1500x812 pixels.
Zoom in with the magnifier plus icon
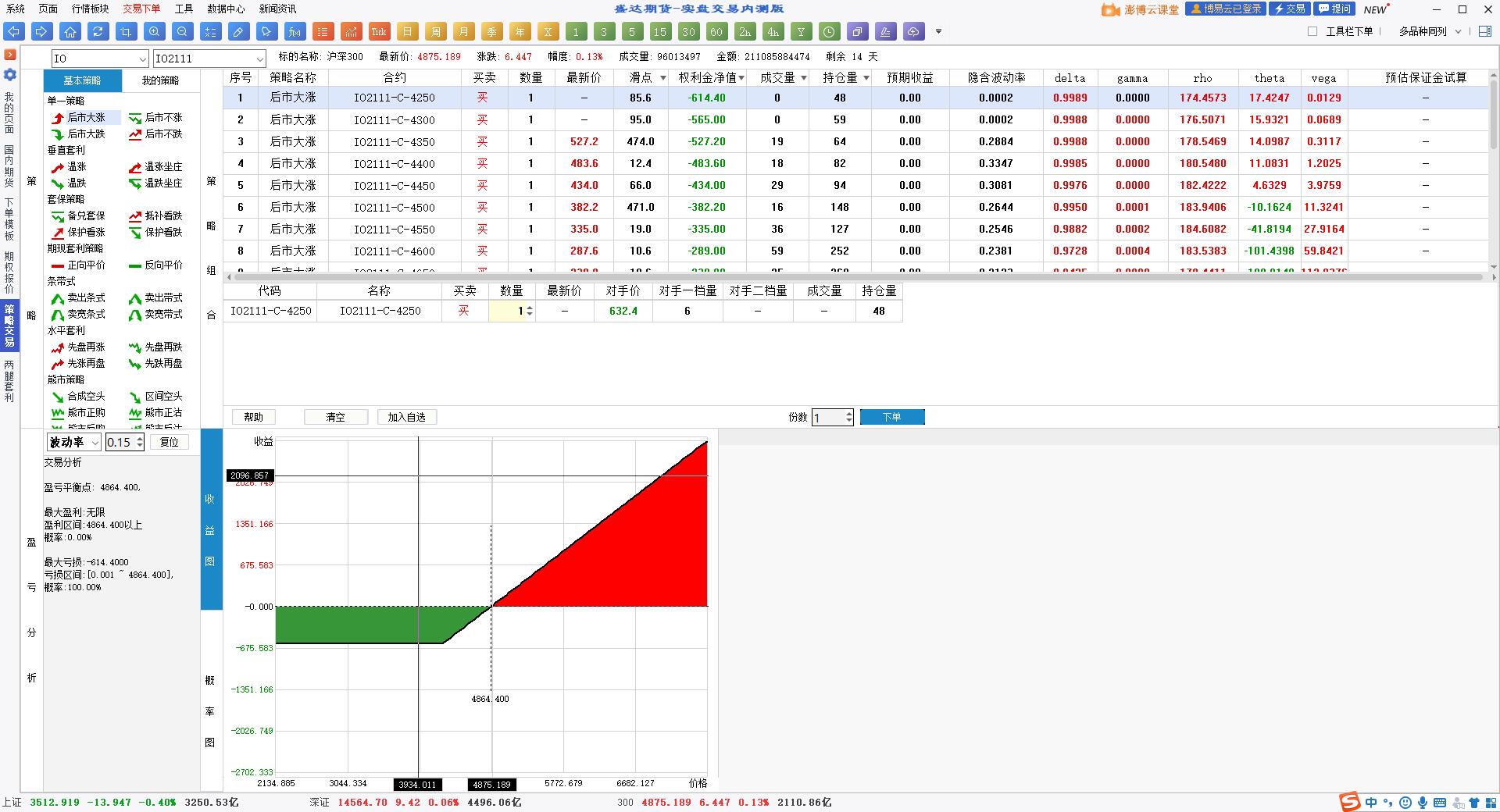(x=155, y=32)
